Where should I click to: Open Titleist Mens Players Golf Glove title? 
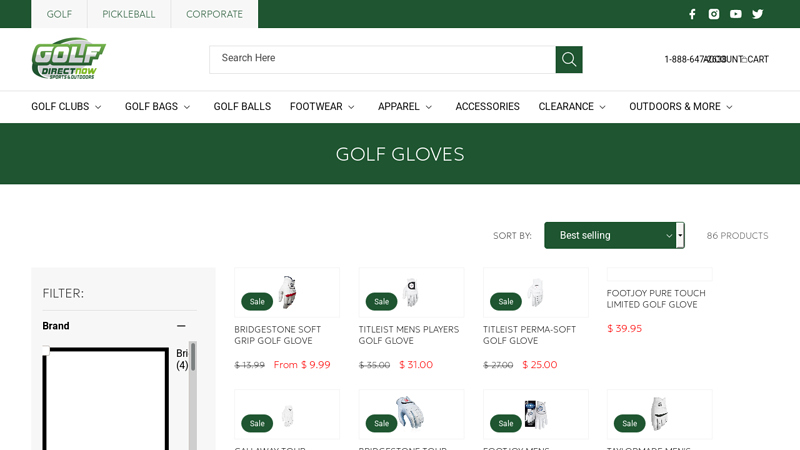click(409, 335)
